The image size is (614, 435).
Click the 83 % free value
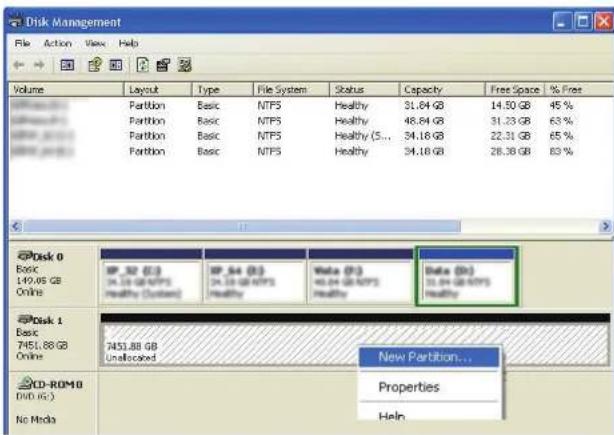click(x=561, y=151)
